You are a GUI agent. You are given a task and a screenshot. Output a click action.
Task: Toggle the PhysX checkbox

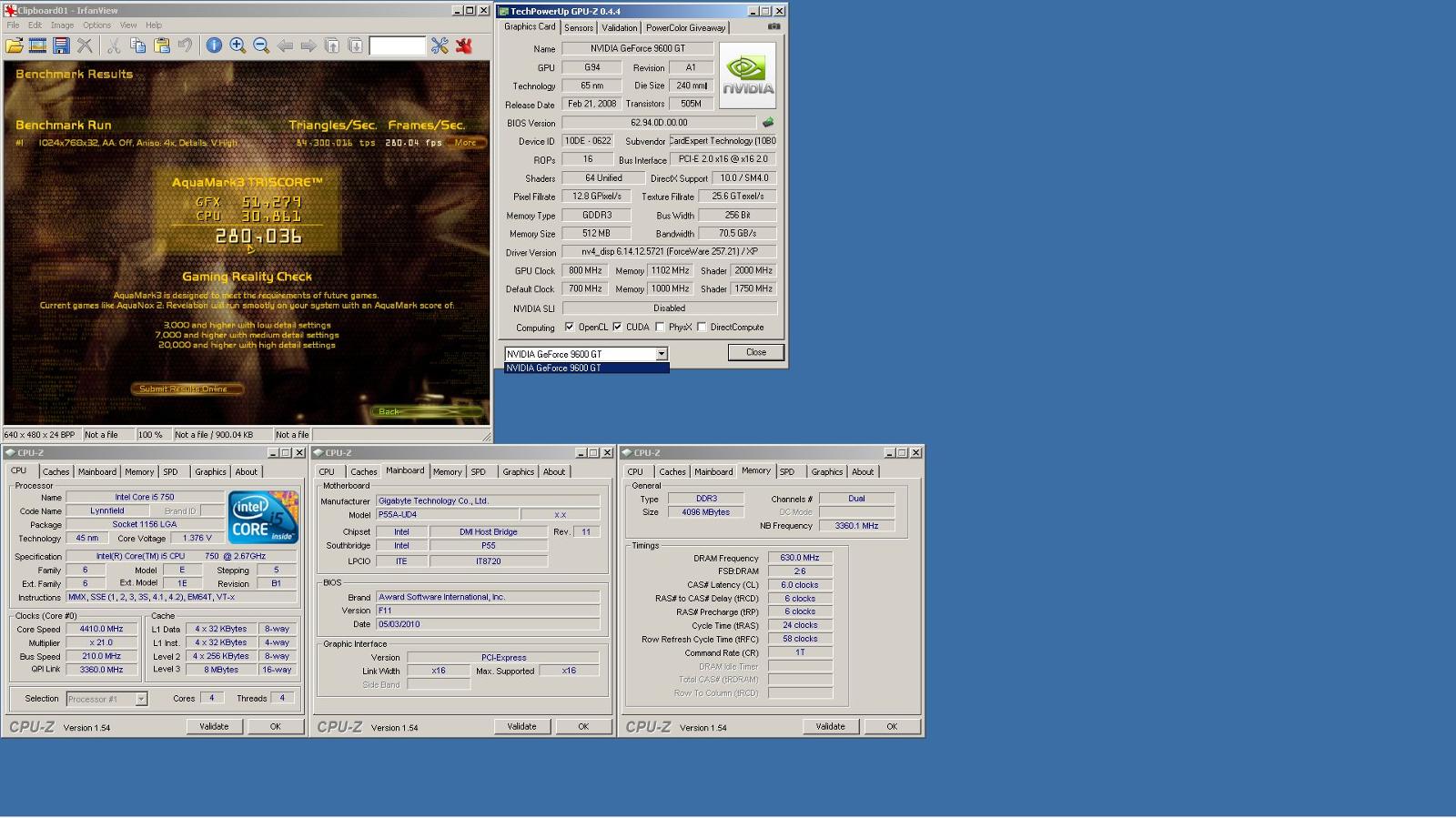tap(660, 327)
